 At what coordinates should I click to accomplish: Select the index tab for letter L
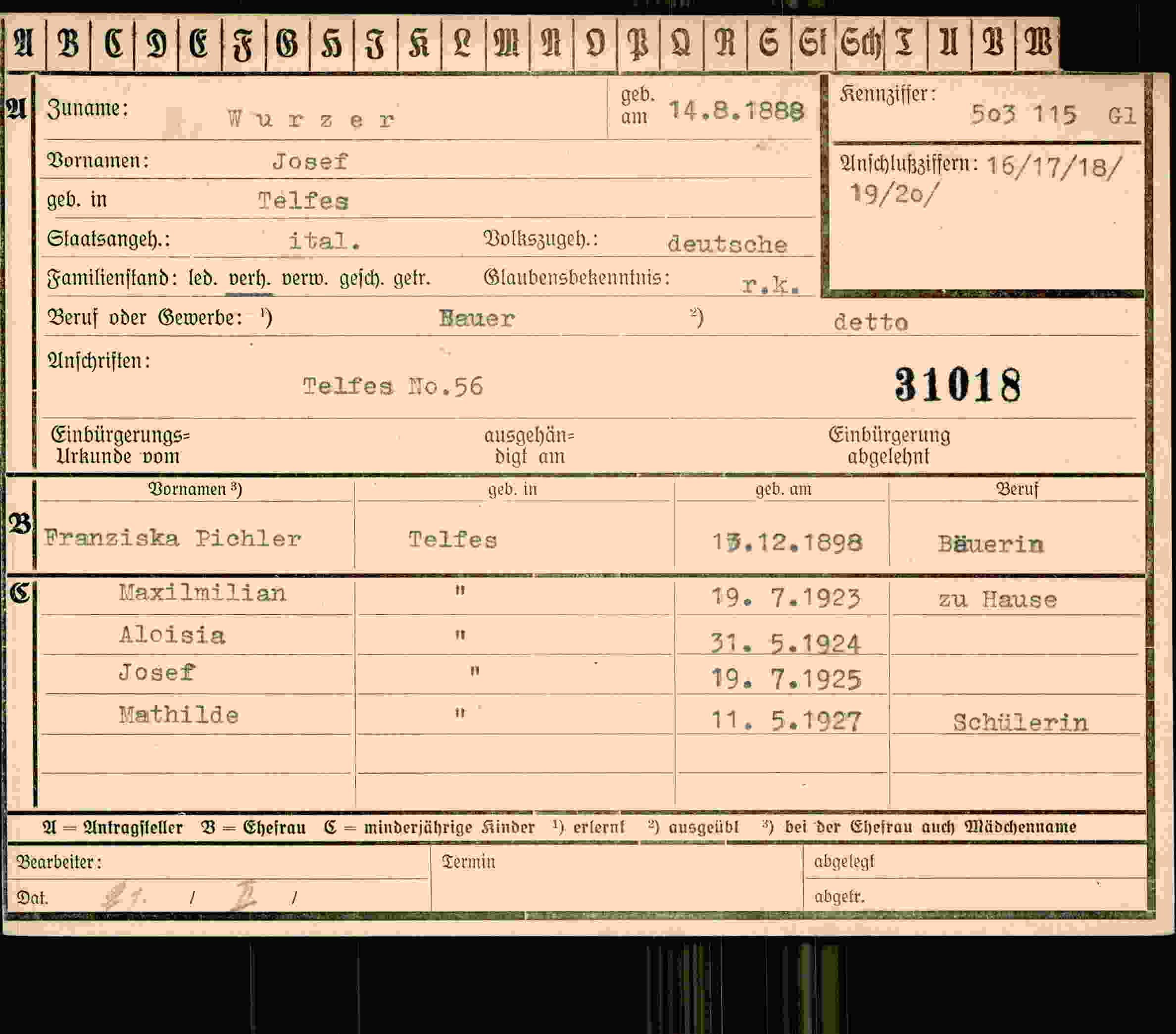click(x=464, y=44)
